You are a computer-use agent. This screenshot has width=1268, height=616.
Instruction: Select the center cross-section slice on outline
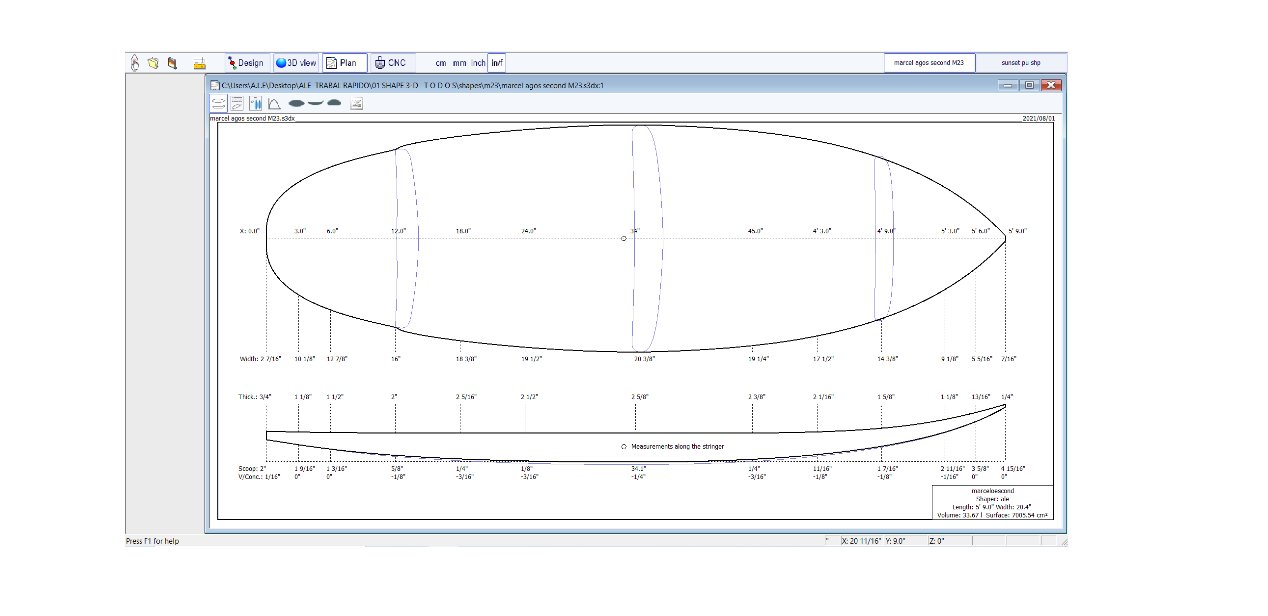[x=648, y=238]
